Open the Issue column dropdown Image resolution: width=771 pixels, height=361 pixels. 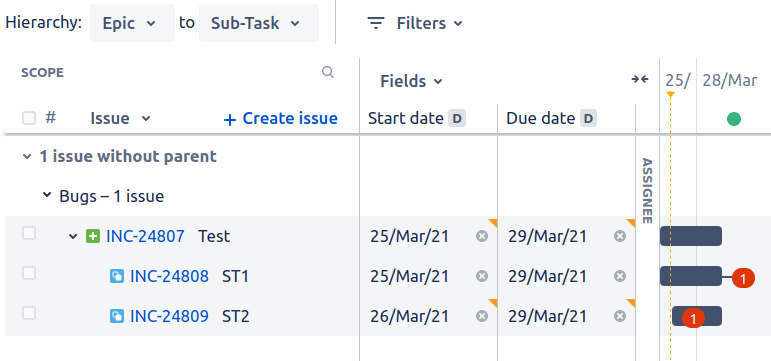120,119
